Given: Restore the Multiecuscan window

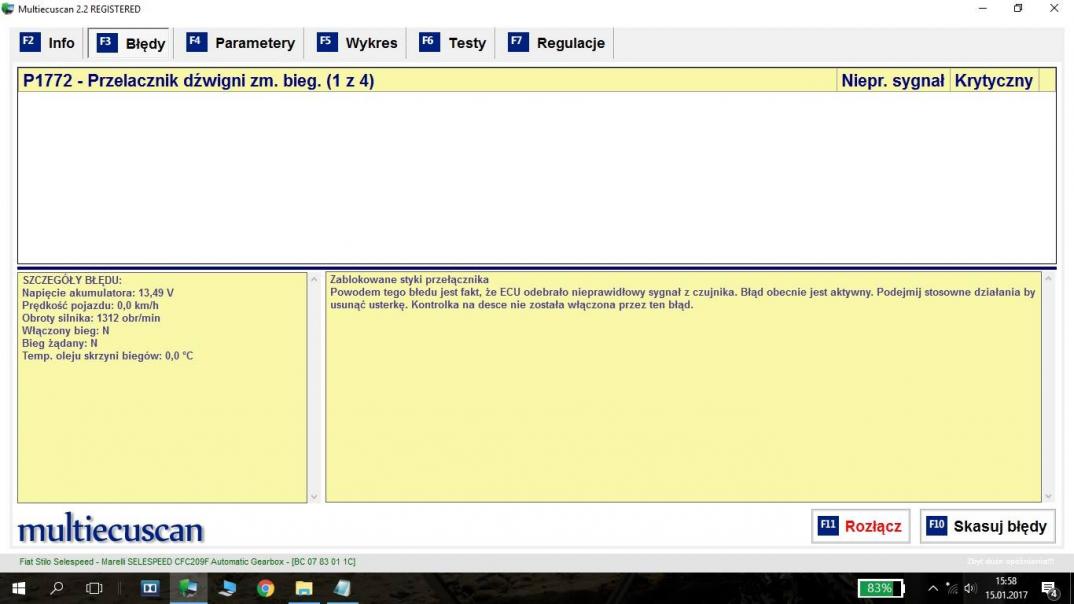Looking at the screenshot, I should click(x=1018, y=9).
